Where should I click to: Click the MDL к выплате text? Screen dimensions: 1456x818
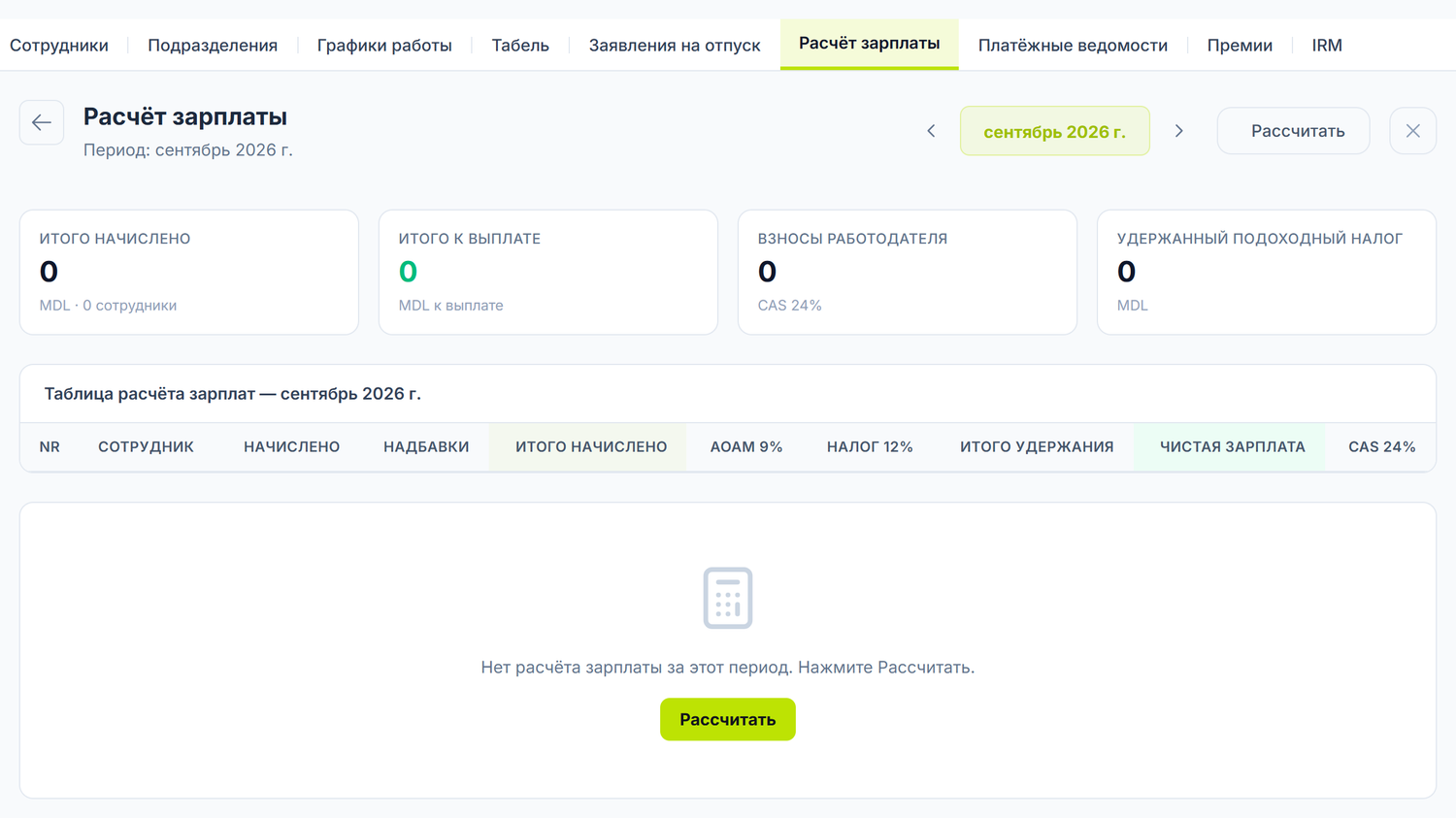[450, 306]
